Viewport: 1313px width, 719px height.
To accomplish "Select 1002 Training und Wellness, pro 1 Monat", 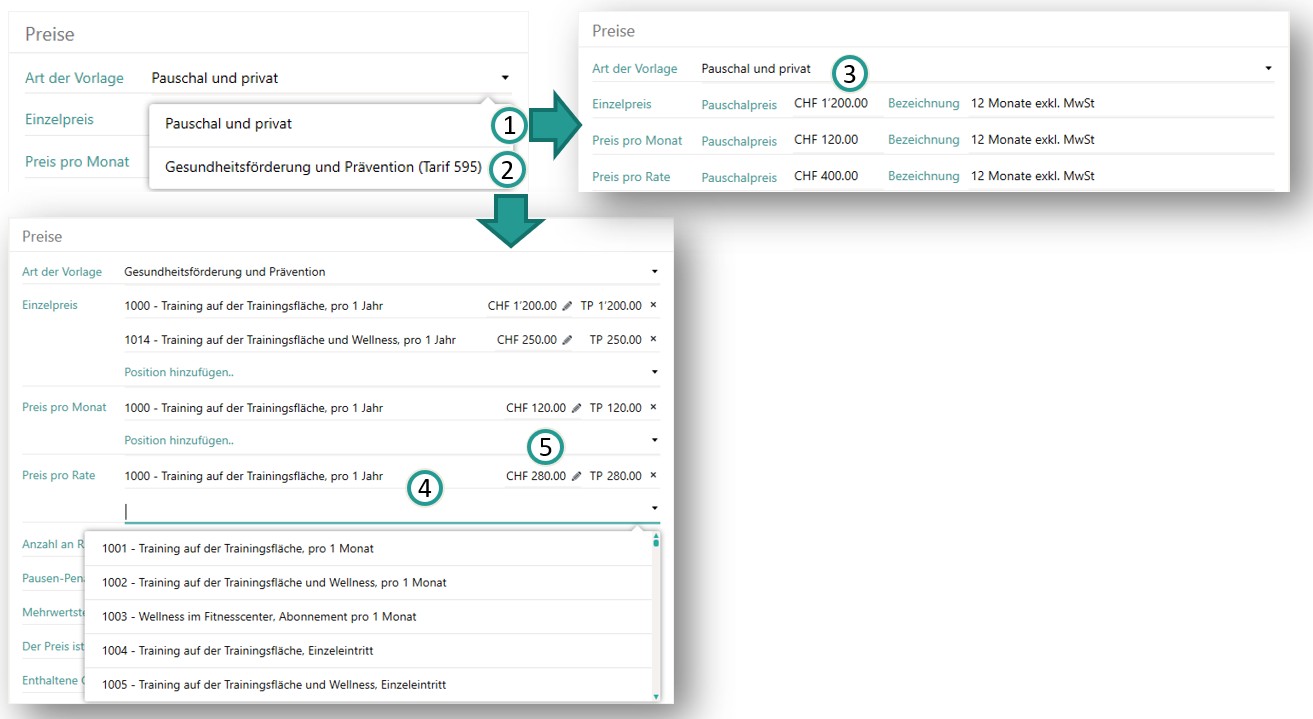I will [368, 582].
